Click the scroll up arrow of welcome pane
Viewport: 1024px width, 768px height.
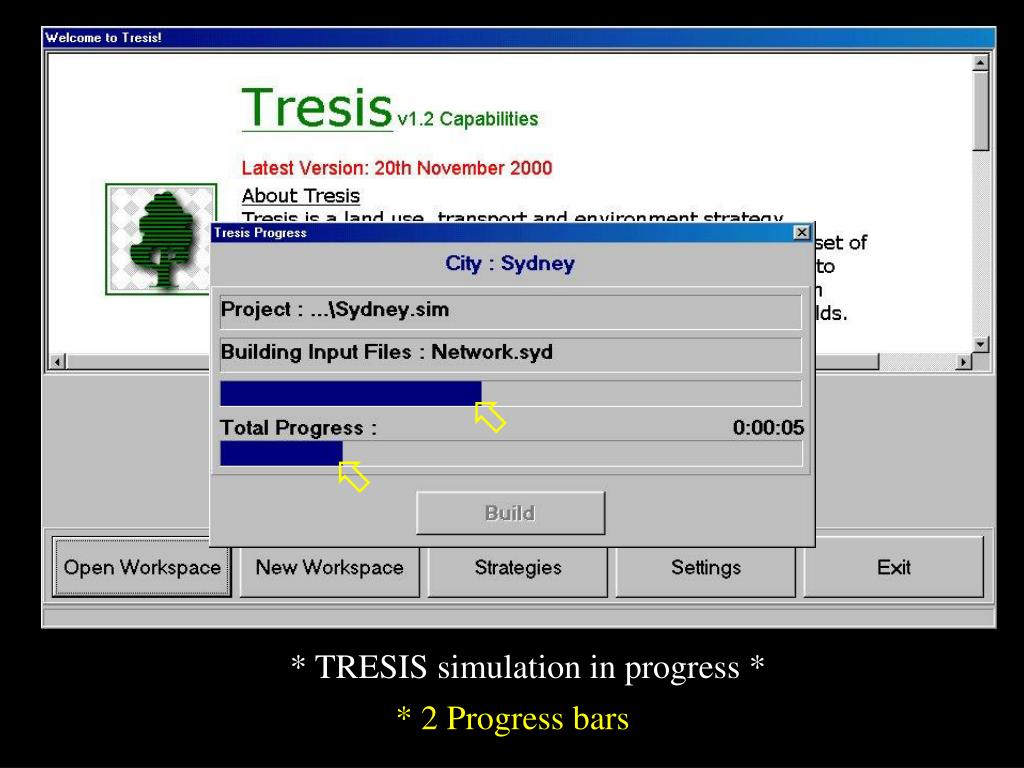pyautogui.click(x=980, y=63)
